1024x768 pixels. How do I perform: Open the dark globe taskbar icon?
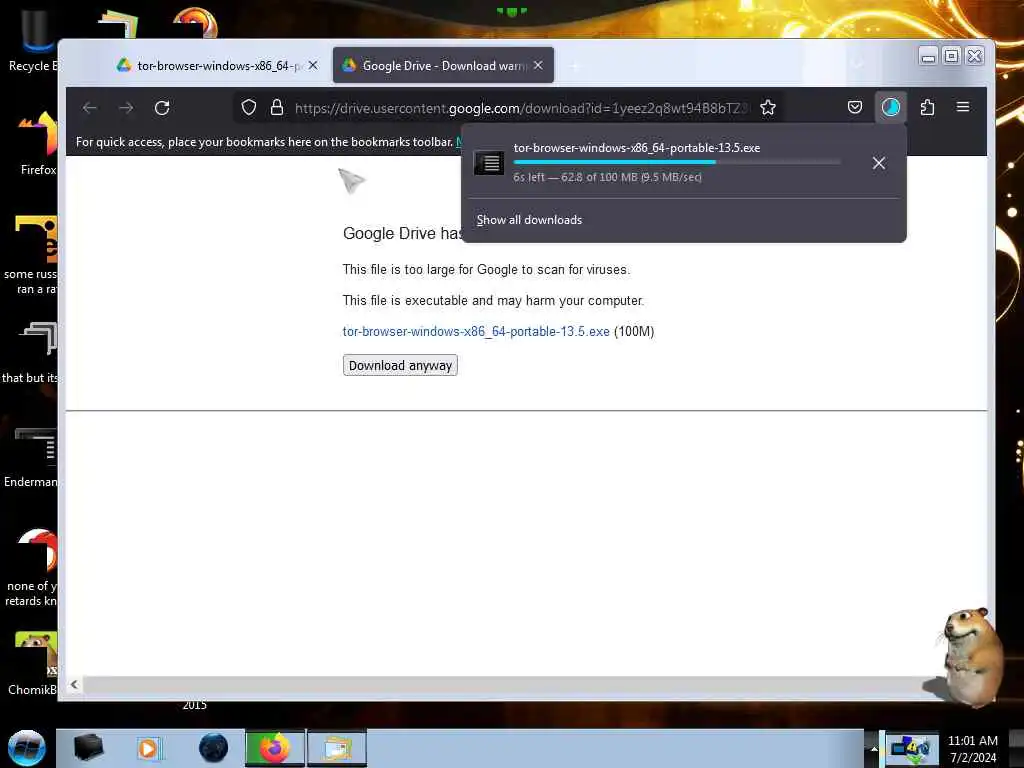tap(214, 748)
